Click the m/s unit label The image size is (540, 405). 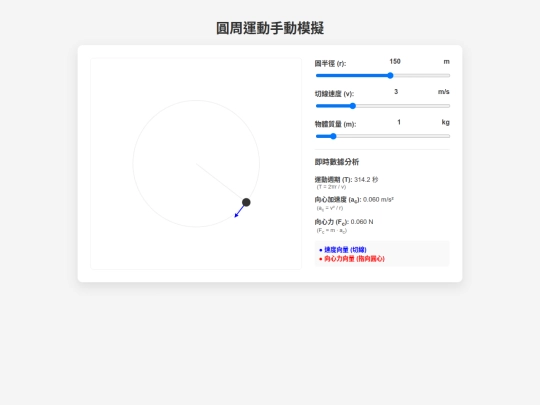444,92
